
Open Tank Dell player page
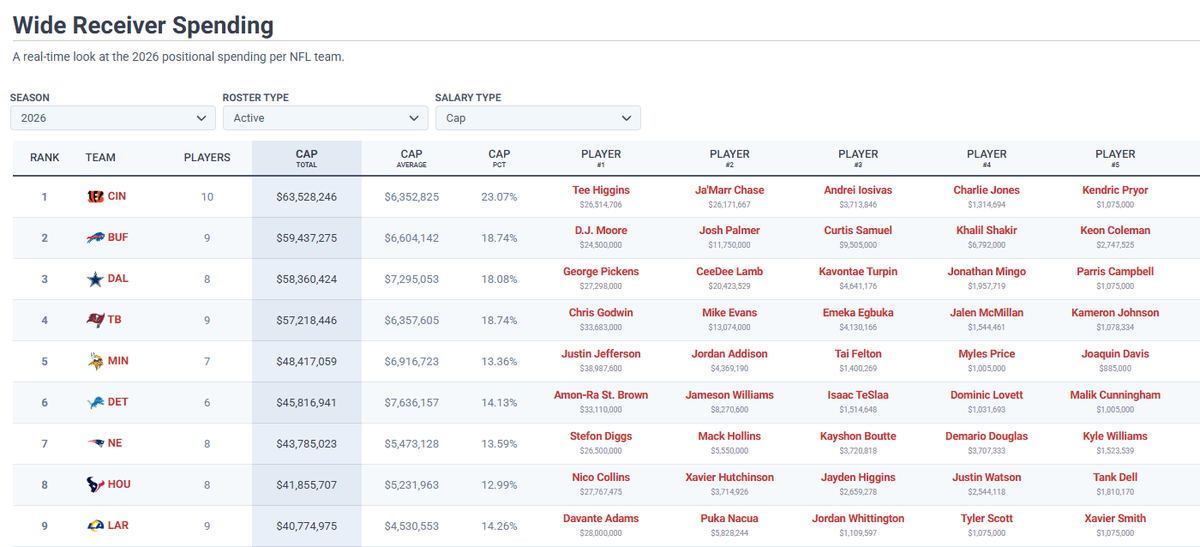pyautogui.click(x=1116, y=477)
